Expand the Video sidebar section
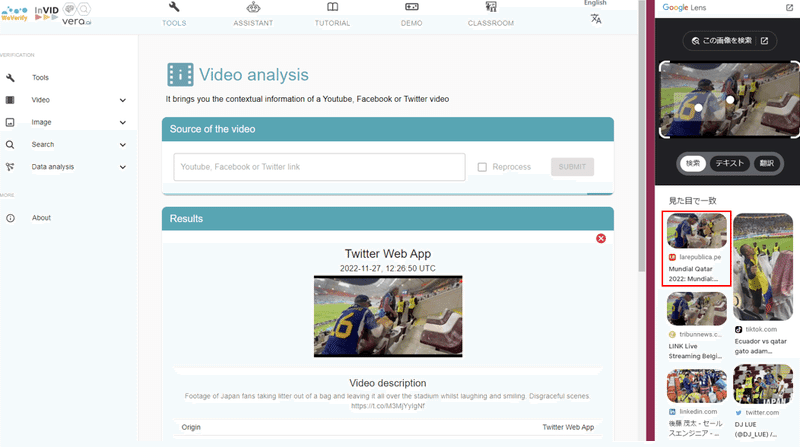Viewport: 800px width, 447px height. 123,100
